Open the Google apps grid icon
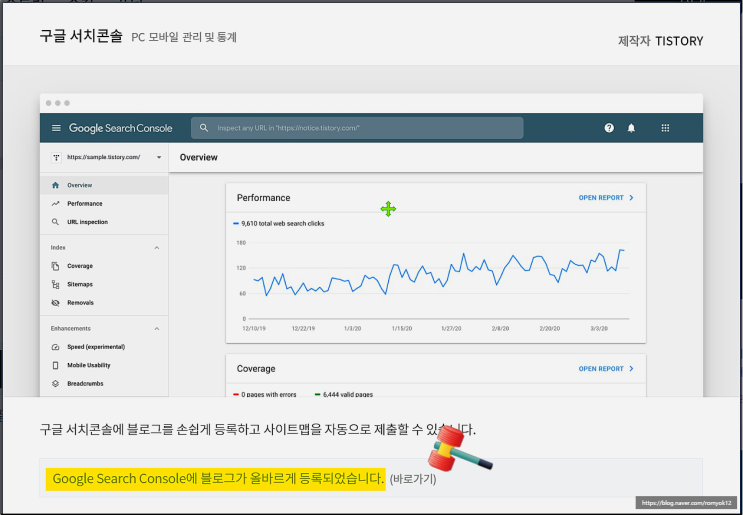The height and width of the screenshot is (515, 743). point(665,128)
